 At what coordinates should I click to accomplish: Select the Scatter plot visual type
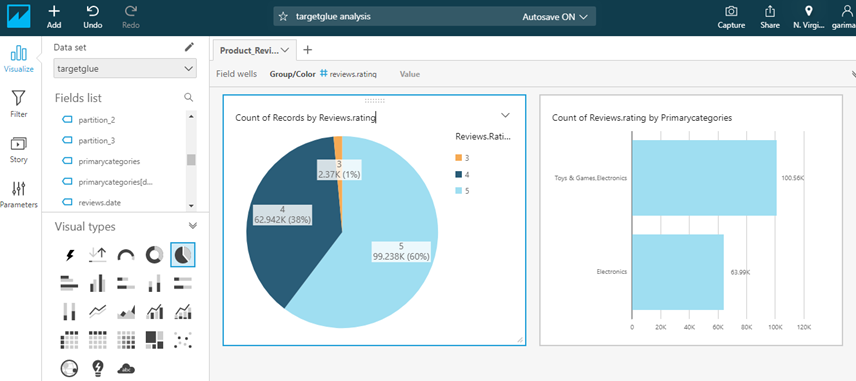[x=183, y=340]
